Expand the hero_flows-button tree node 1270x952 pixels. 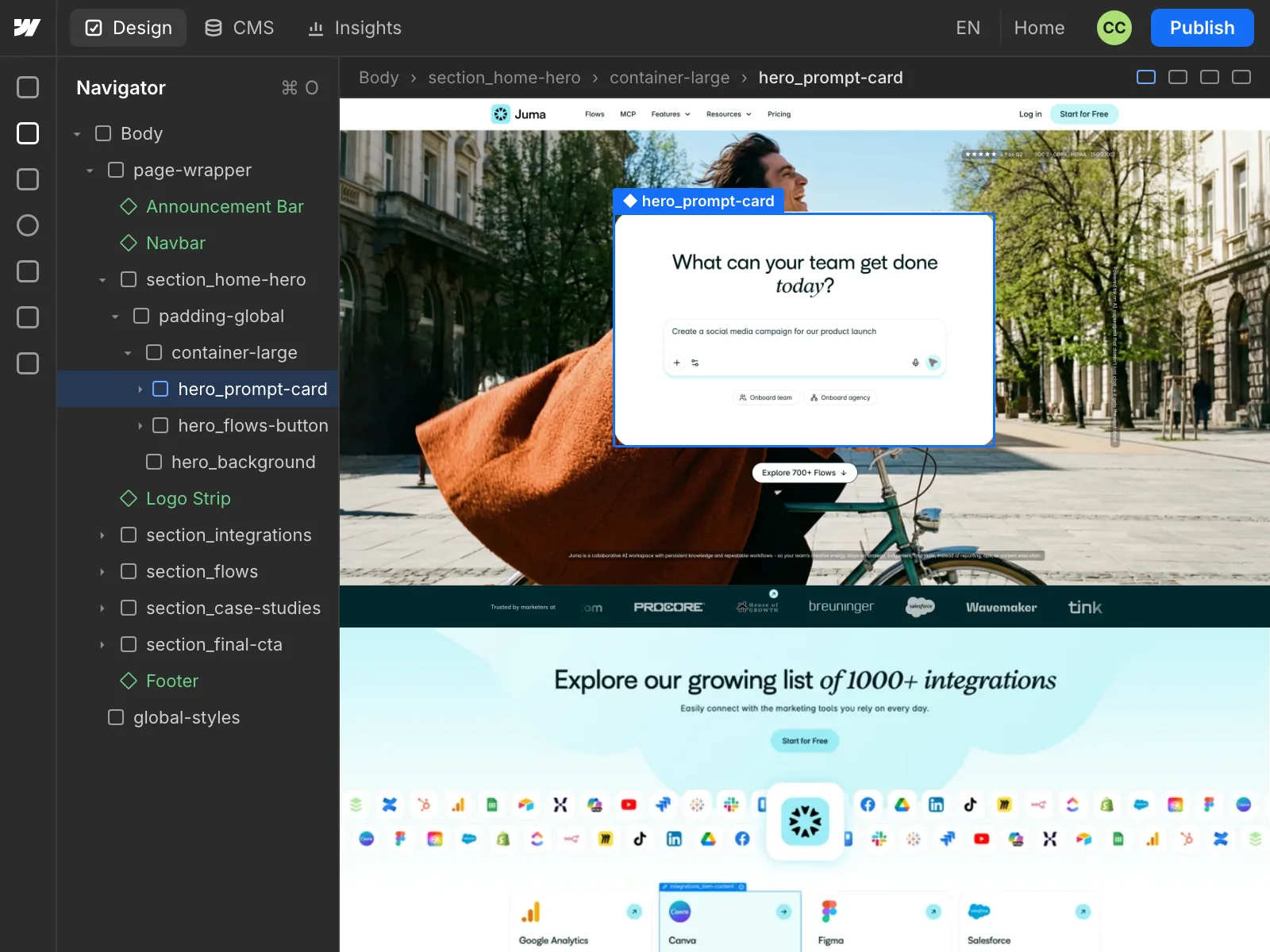coord(140,426)
